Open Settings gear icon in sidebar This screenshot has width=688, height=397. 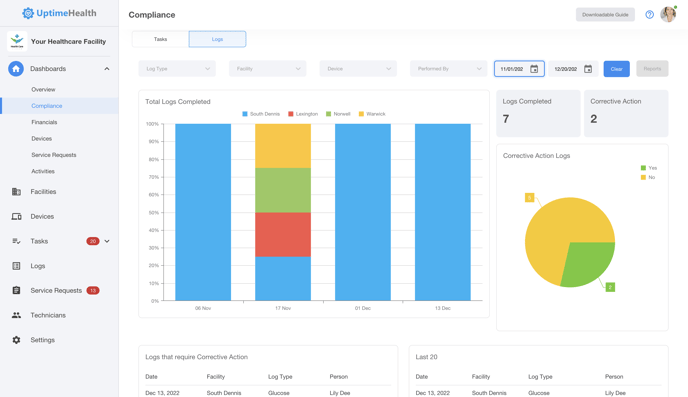click(x=16, y=340)
